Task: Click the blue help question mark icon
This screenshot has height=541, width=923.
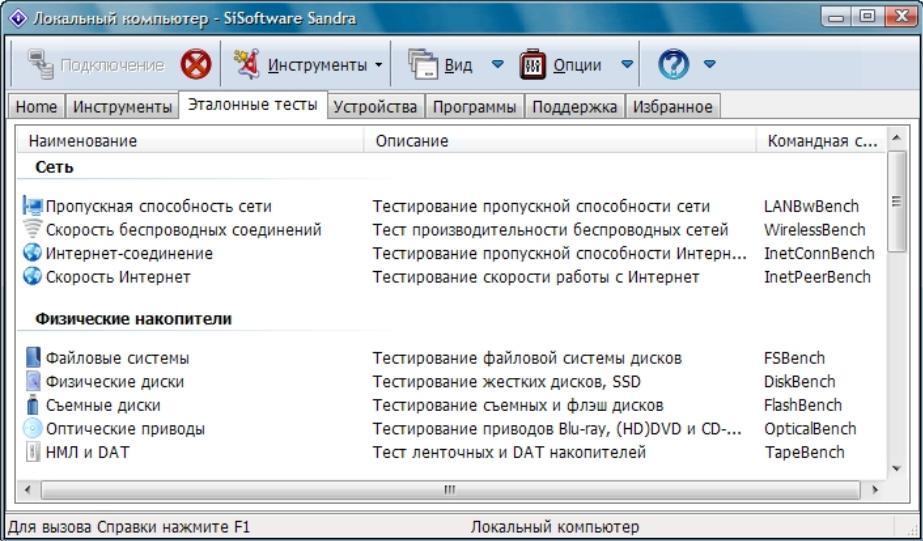Action: [x=673, y=64]
